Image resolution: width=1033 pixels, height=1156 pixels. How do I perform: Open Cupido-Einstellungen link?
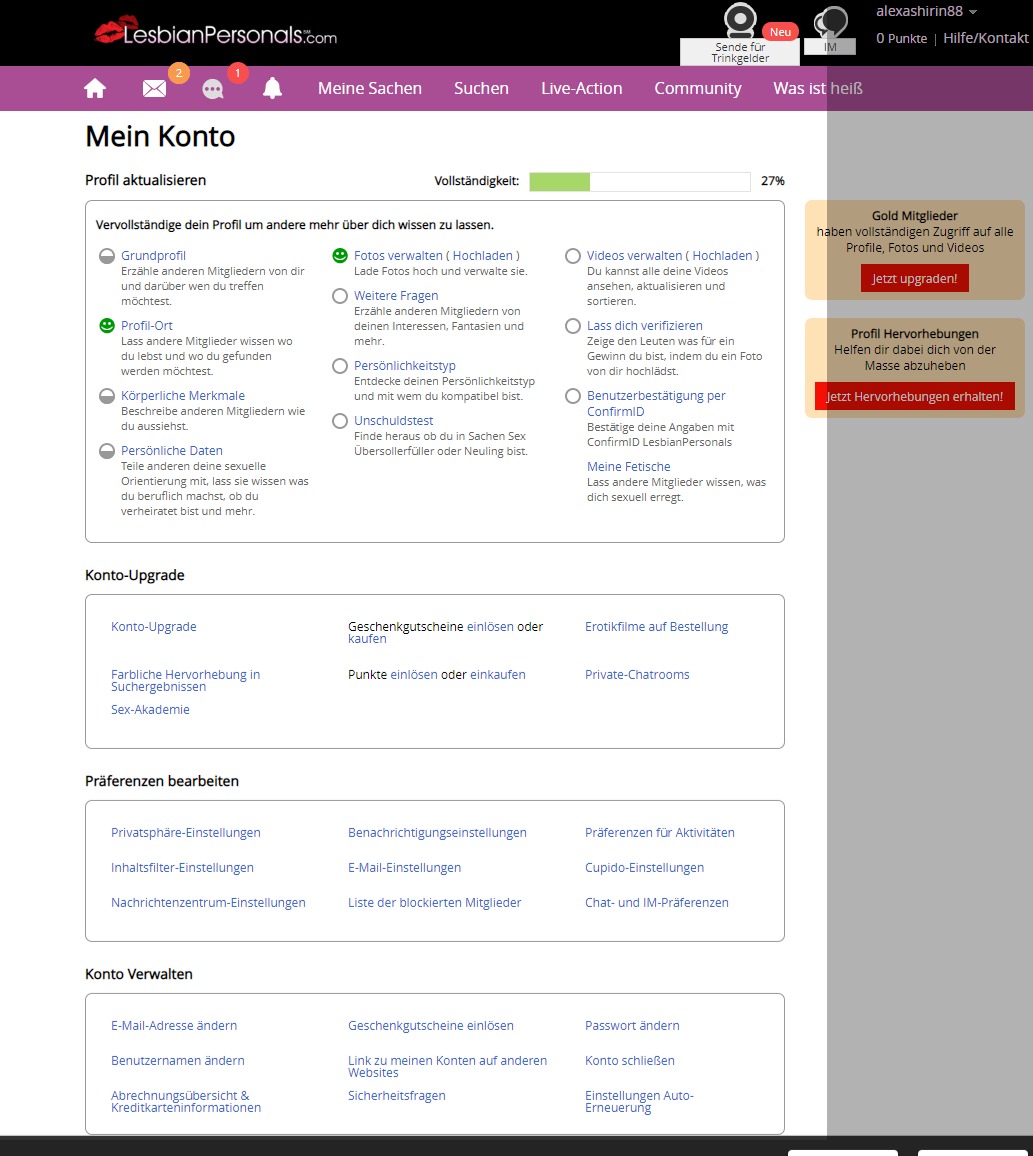644,868
